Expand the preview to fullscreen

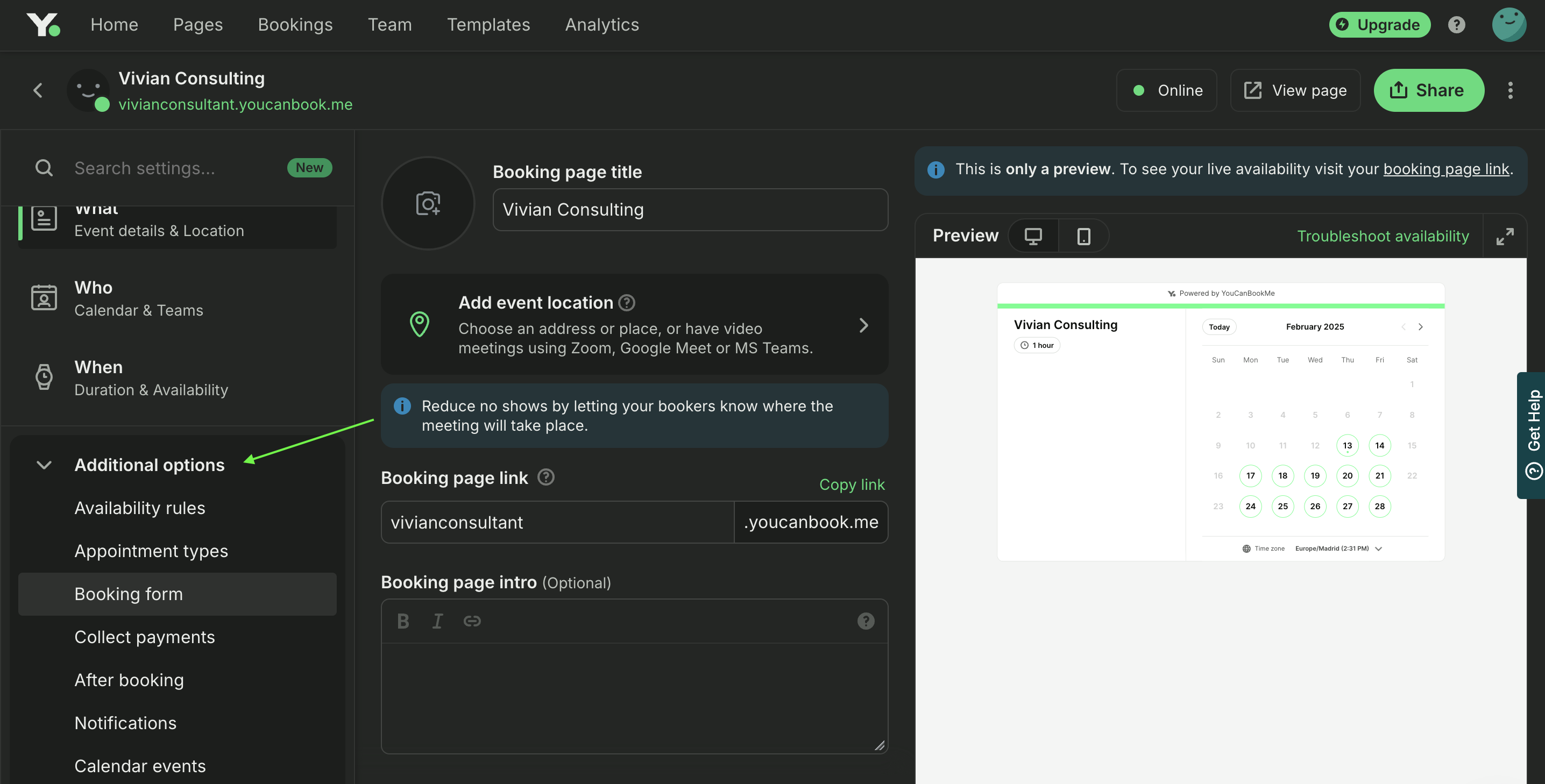tap(1505, 236)
